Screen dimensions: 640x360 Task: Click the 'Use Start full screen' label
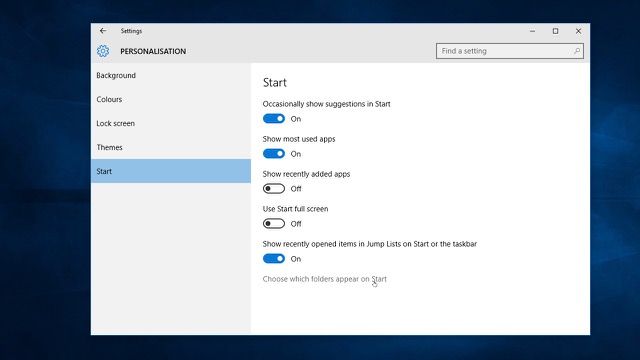(x=296, y=209)
